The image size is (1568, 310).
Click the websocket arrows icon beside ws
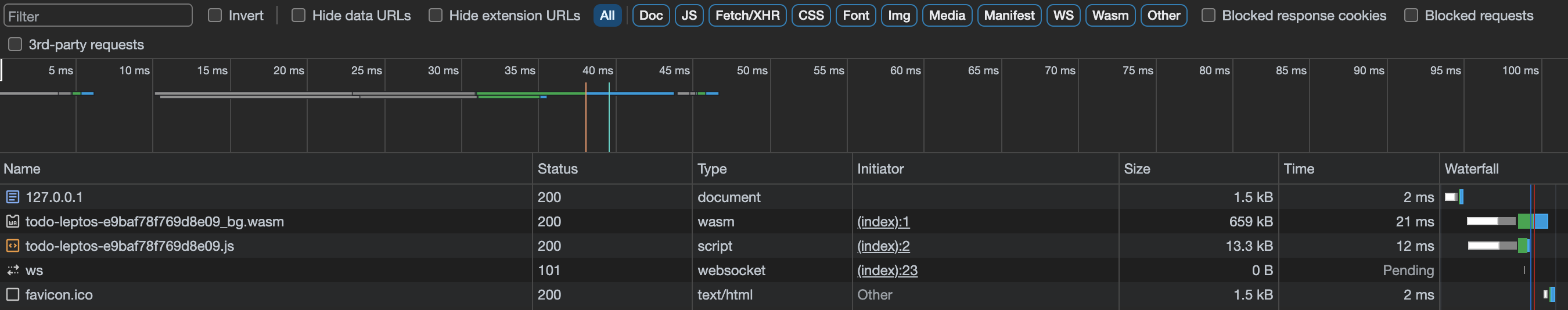point(12,270)
